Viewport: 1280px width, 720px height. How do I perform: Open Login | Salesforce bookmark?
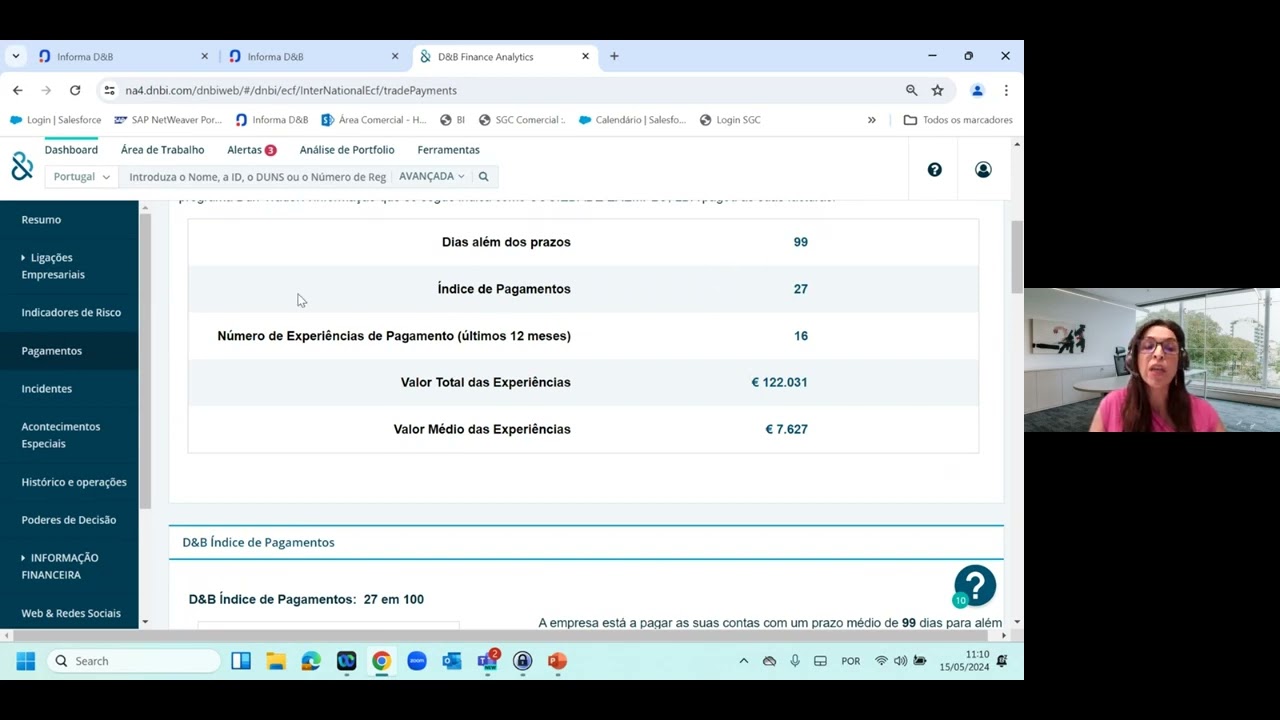click(55, 120)
